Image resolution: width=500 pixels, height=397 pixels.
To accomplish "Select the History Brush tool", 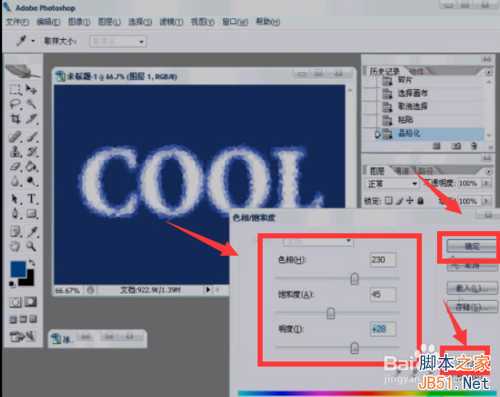I will click(x=31, y=152).
